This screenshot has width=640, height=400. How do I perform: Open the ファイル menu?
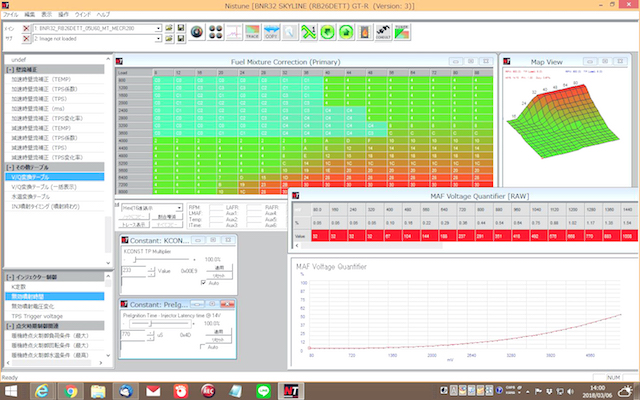(x=12, y=15)
